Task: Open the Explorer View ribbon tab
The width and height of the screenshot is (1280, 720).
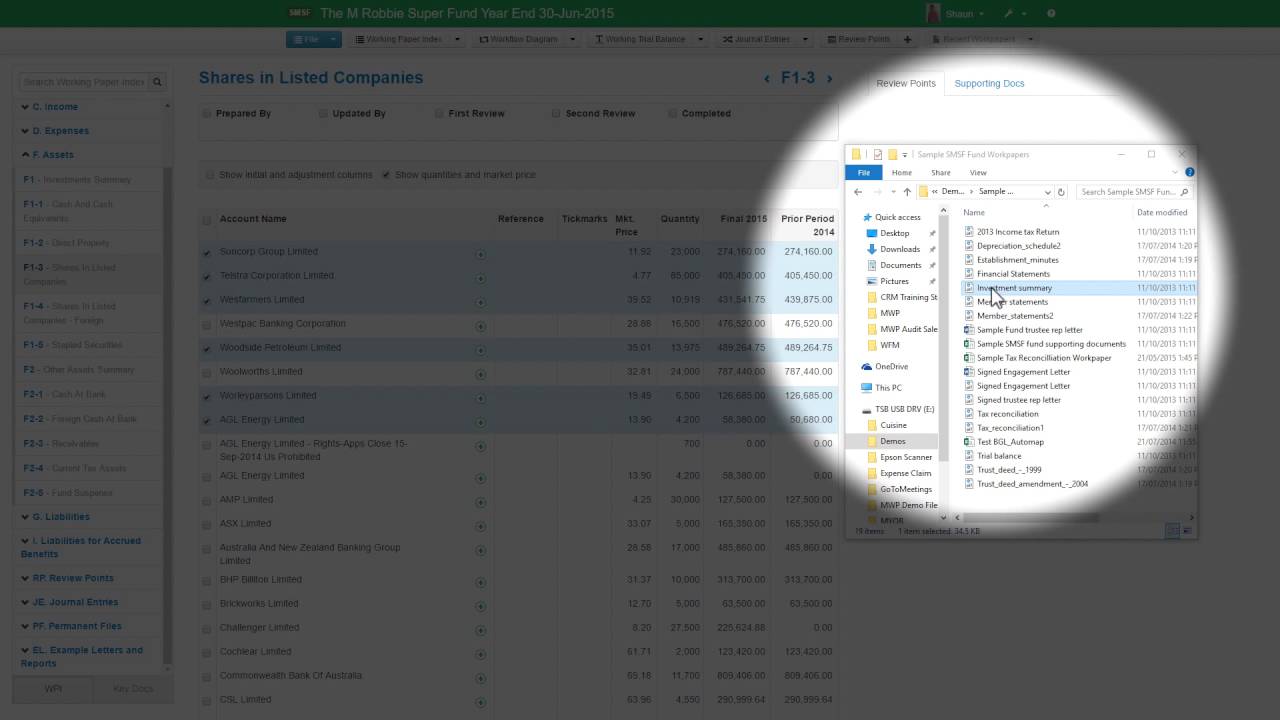Action: tap(978, 172)
